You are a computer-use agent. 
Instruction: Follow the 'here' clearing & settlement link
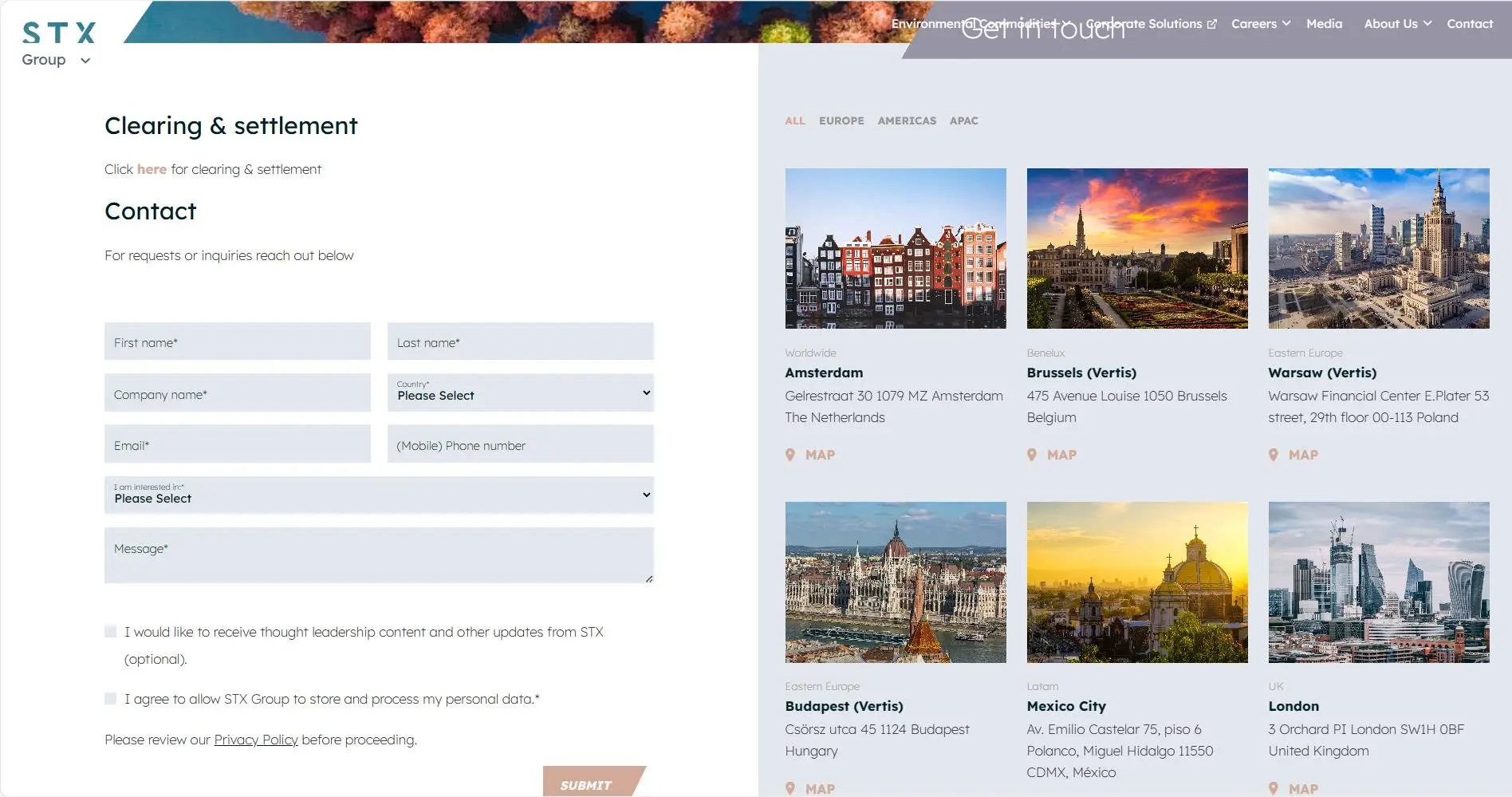tap(152, 169)
